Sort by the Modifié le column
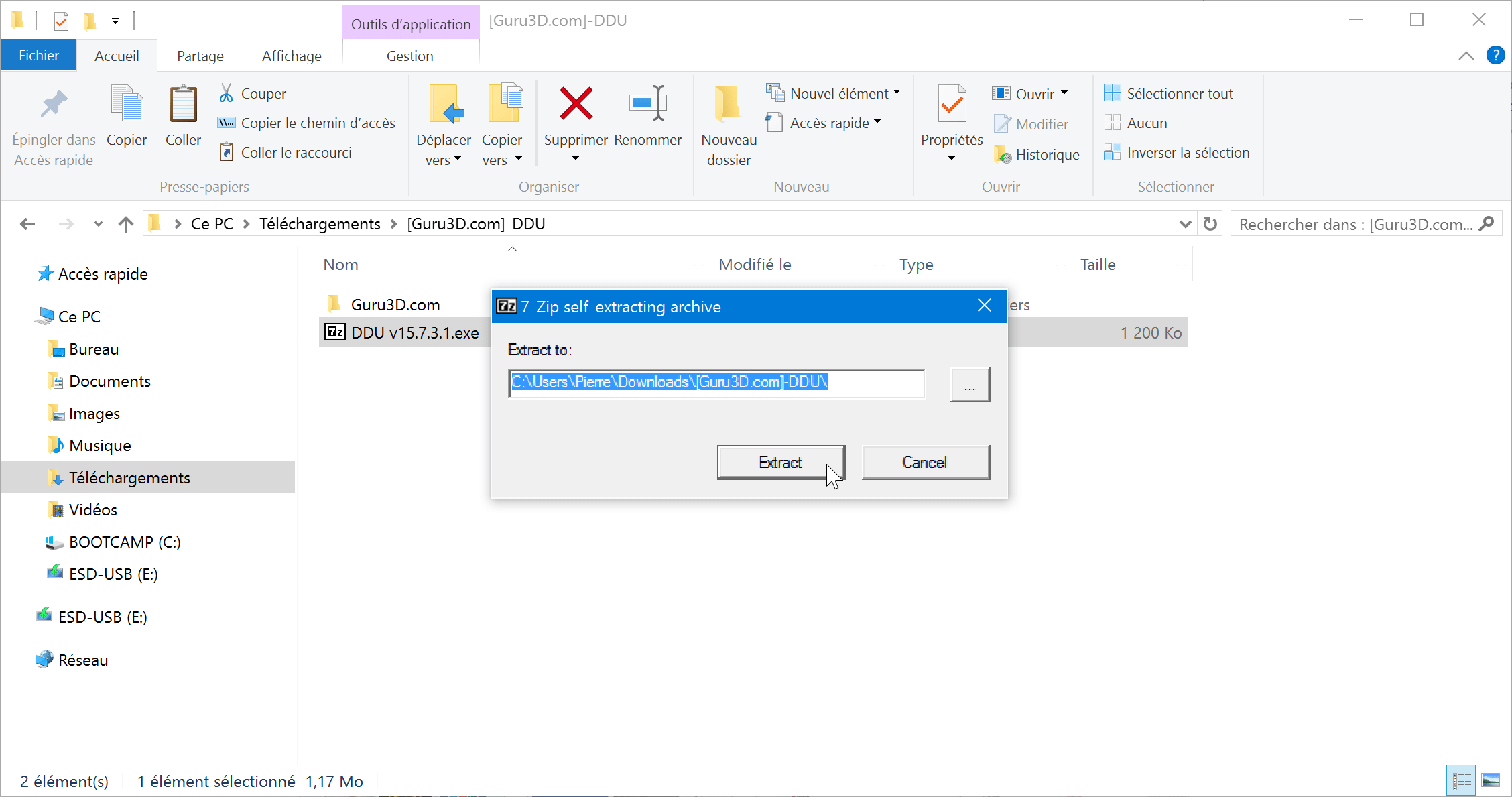 coord(755,265)
